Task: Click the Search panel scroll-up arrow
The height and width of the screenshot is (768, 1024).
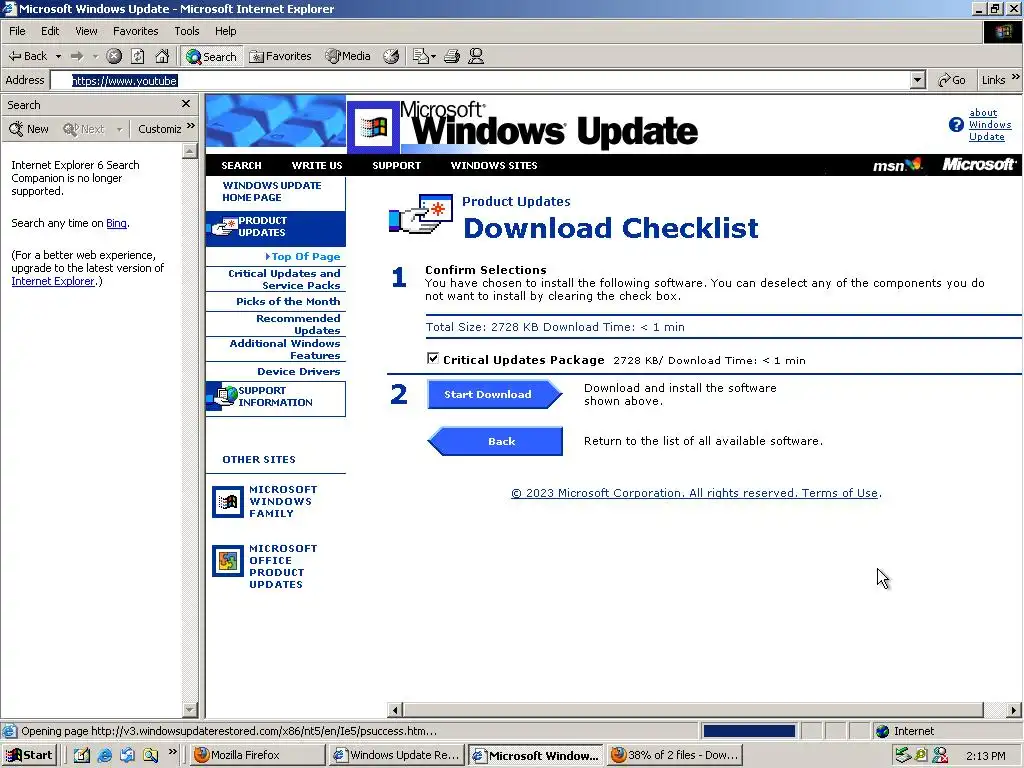Action: click(189, 151)
